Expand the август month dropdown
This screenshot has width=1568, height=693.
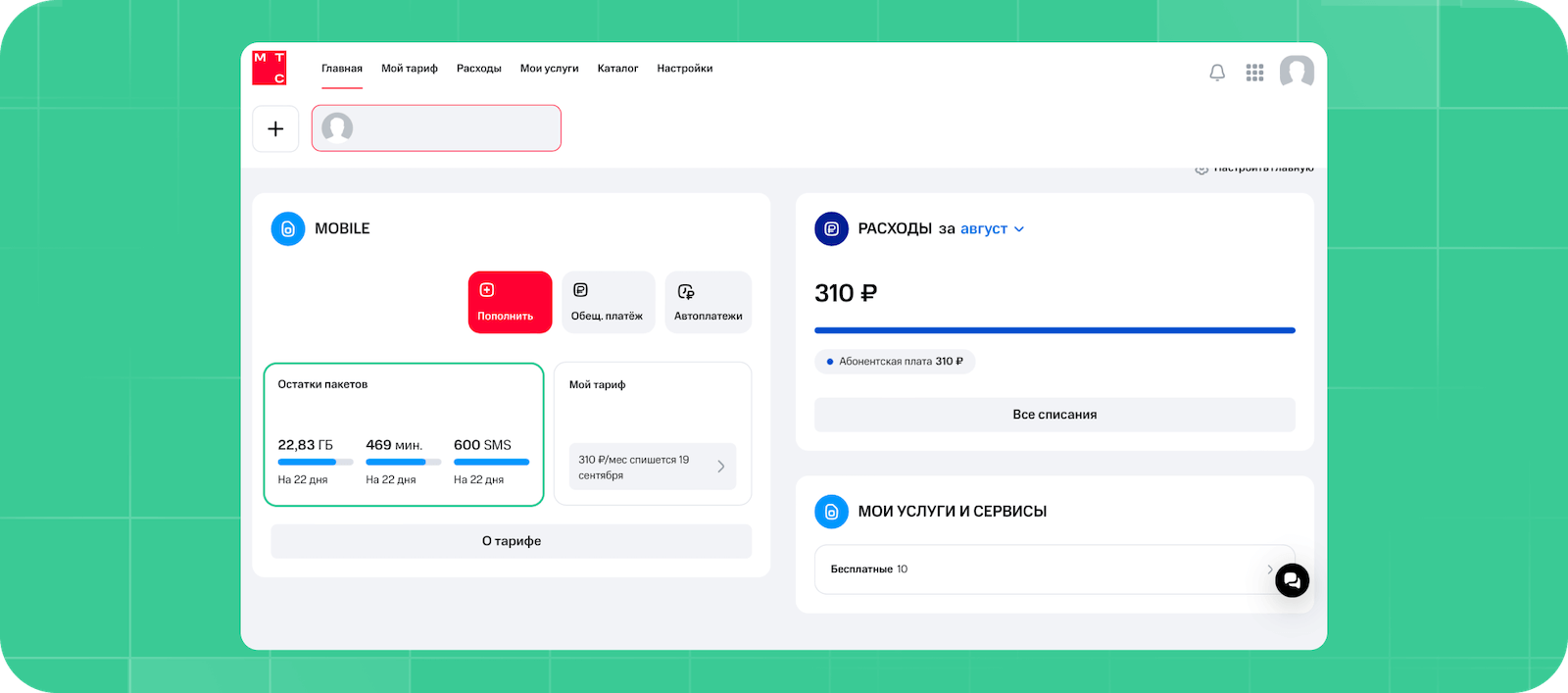(x=992, y=228)
